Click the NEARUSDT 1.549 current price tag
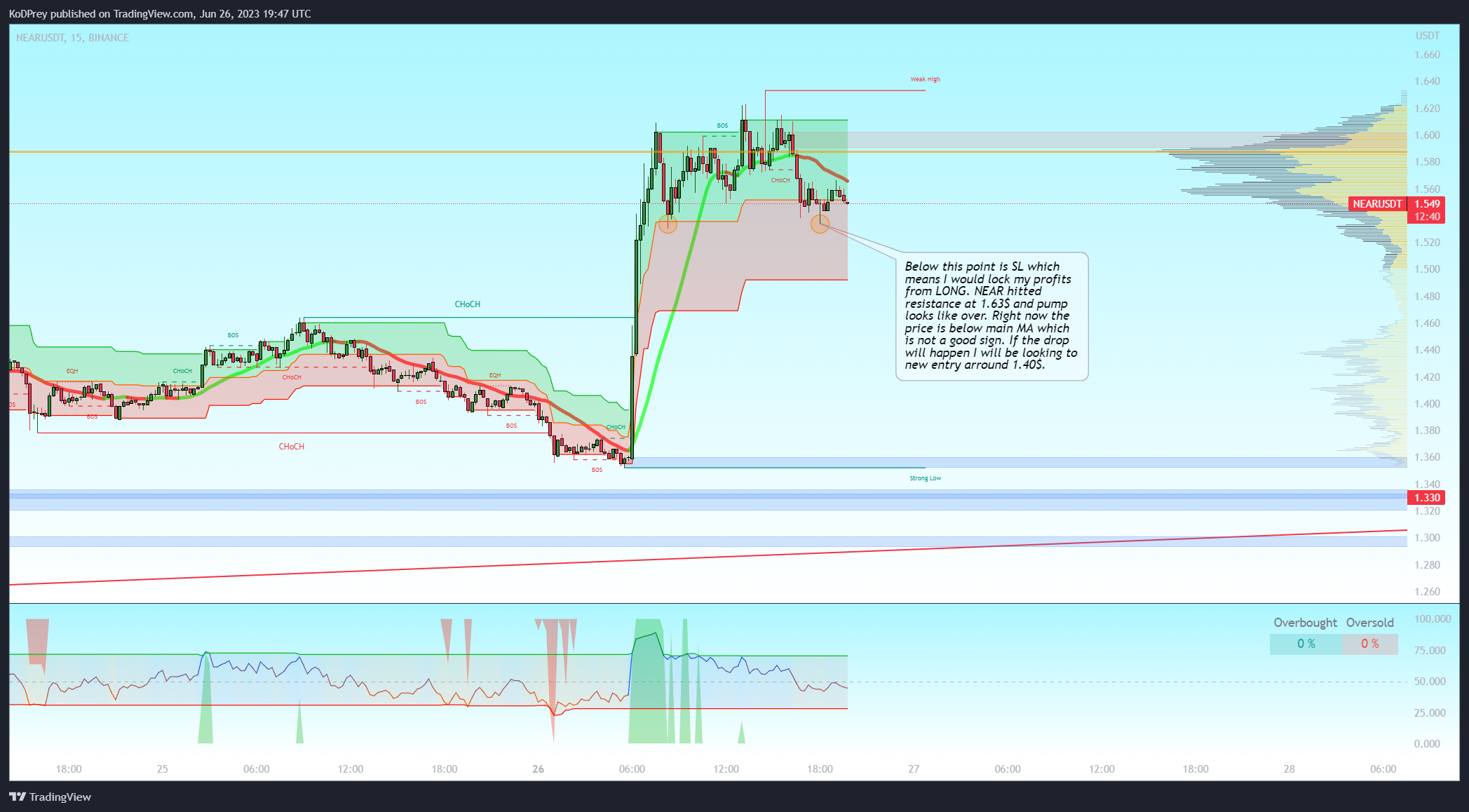 pos(1395,204)
